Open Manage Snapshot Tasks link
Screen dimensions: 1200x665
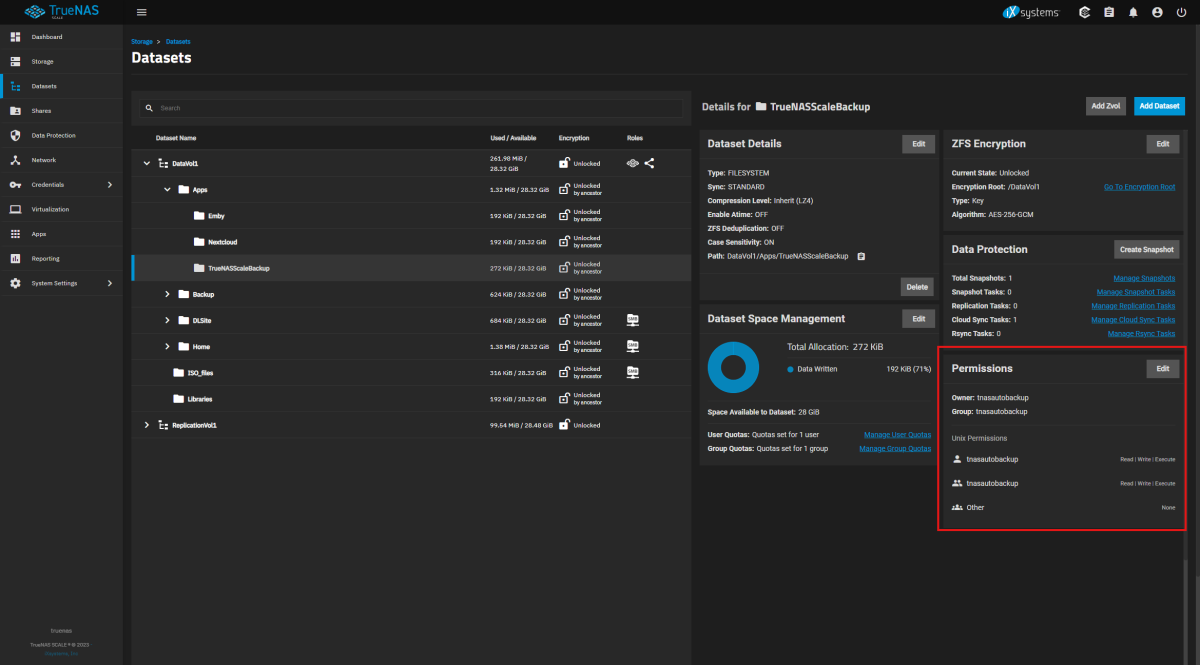click(x=1136, y=292)
